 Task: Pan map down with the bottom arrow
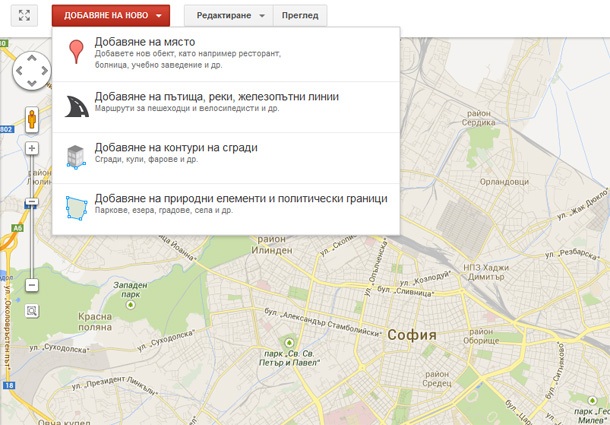(32, 83)
